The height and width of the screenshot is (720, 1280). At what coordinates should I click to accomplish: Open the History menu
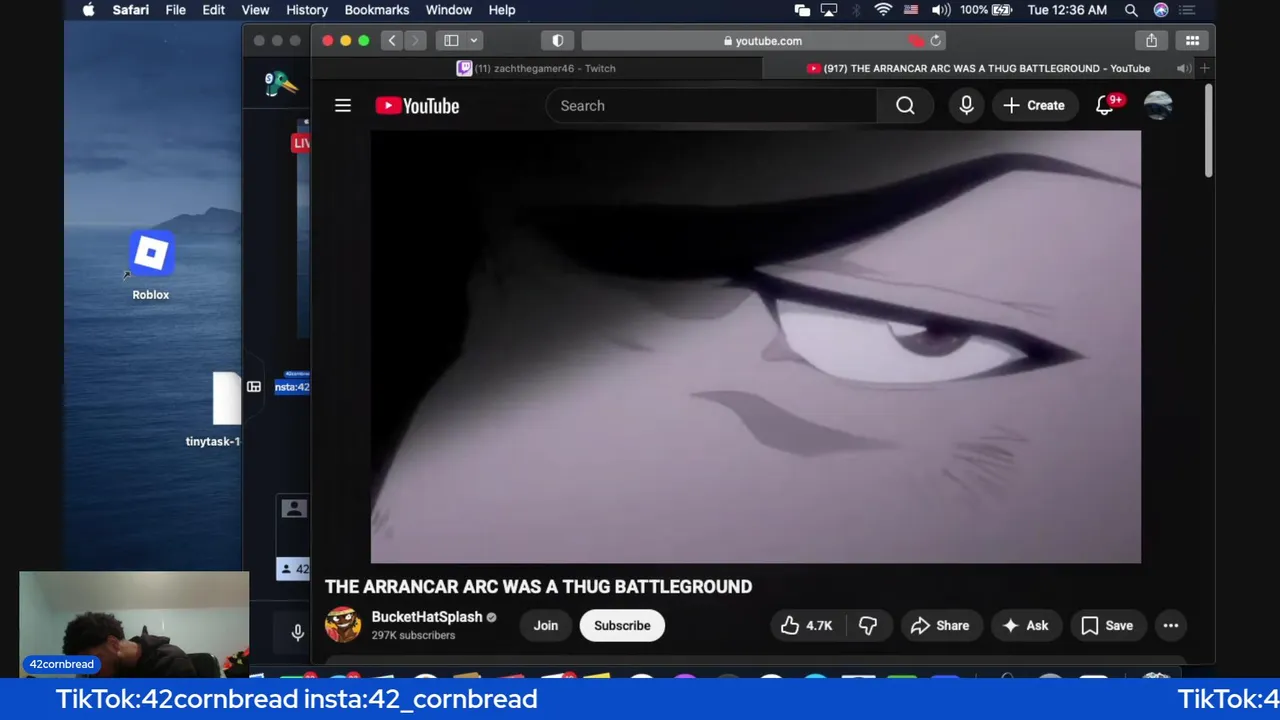307,10
